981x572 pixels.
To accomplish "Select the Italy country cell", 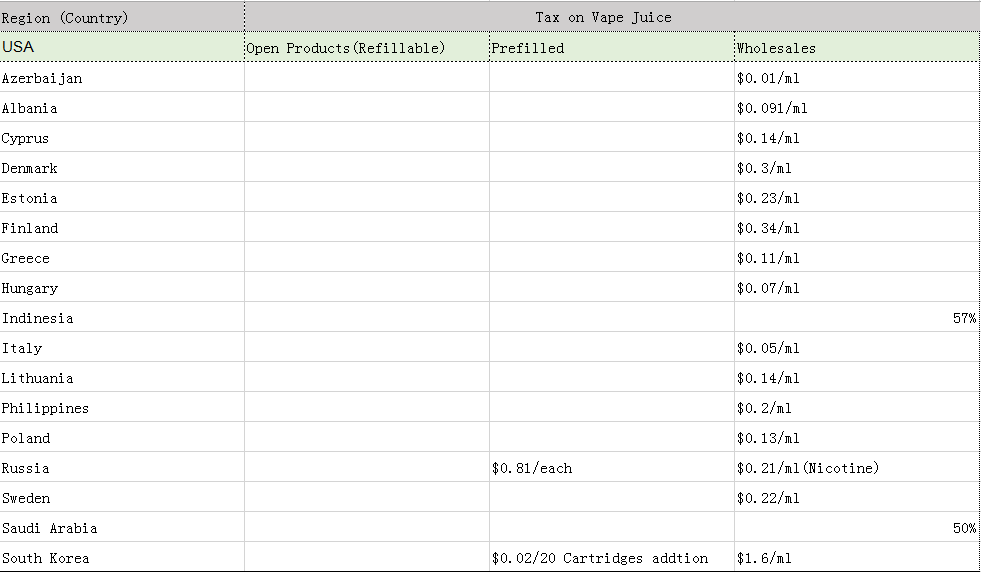I will click(x=122, y=348).
